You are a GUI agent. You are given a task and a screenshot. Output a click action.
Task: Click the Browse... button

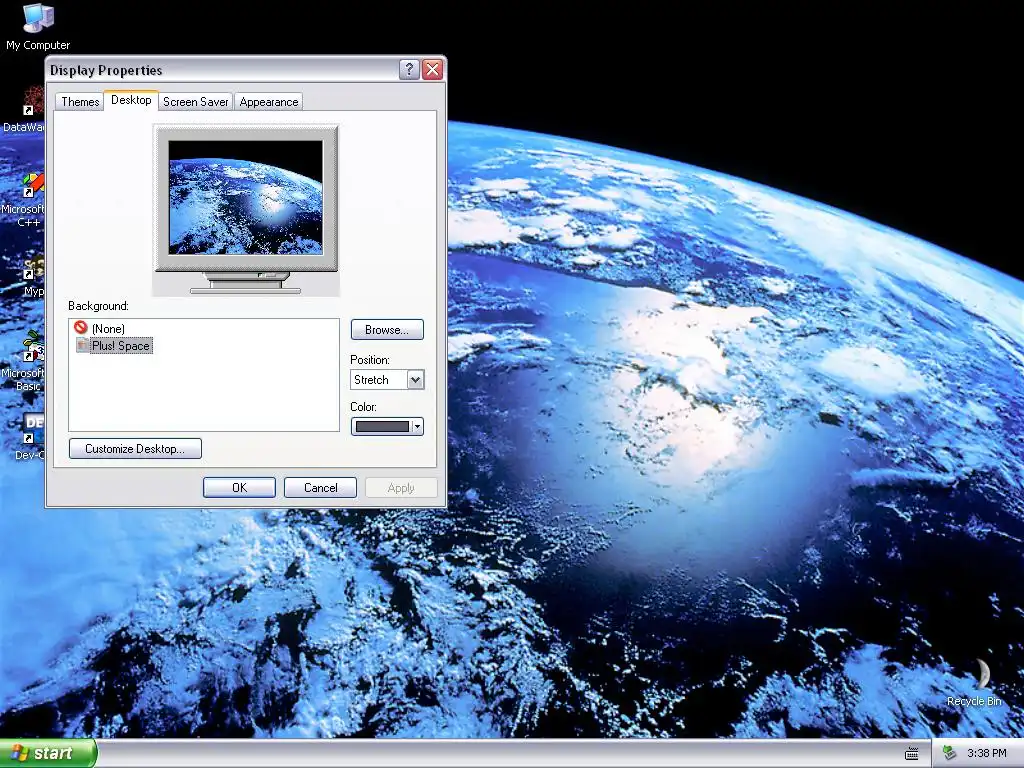(387, 330)
